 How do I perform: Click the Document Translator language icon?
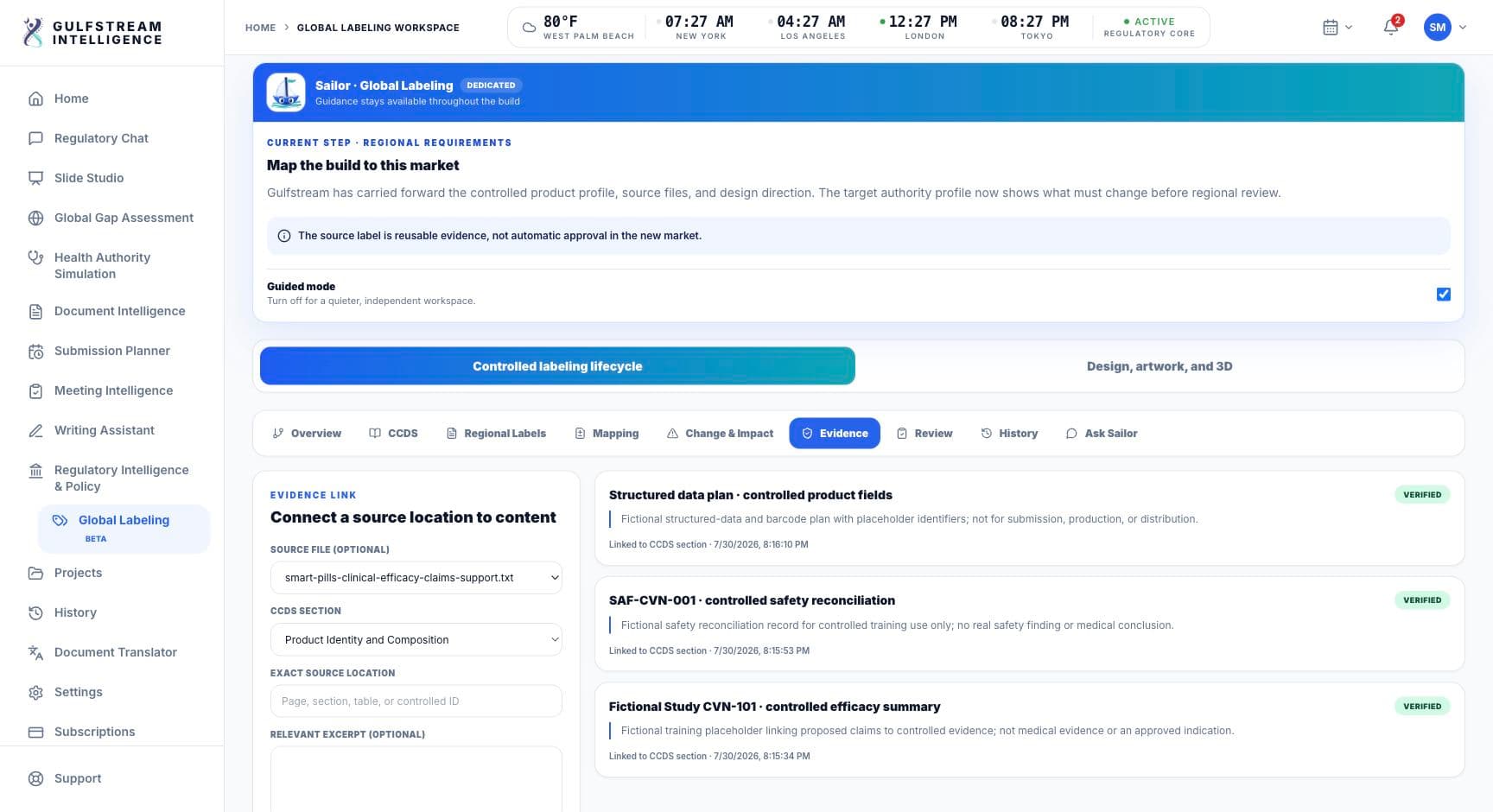(x=35, y=652)
